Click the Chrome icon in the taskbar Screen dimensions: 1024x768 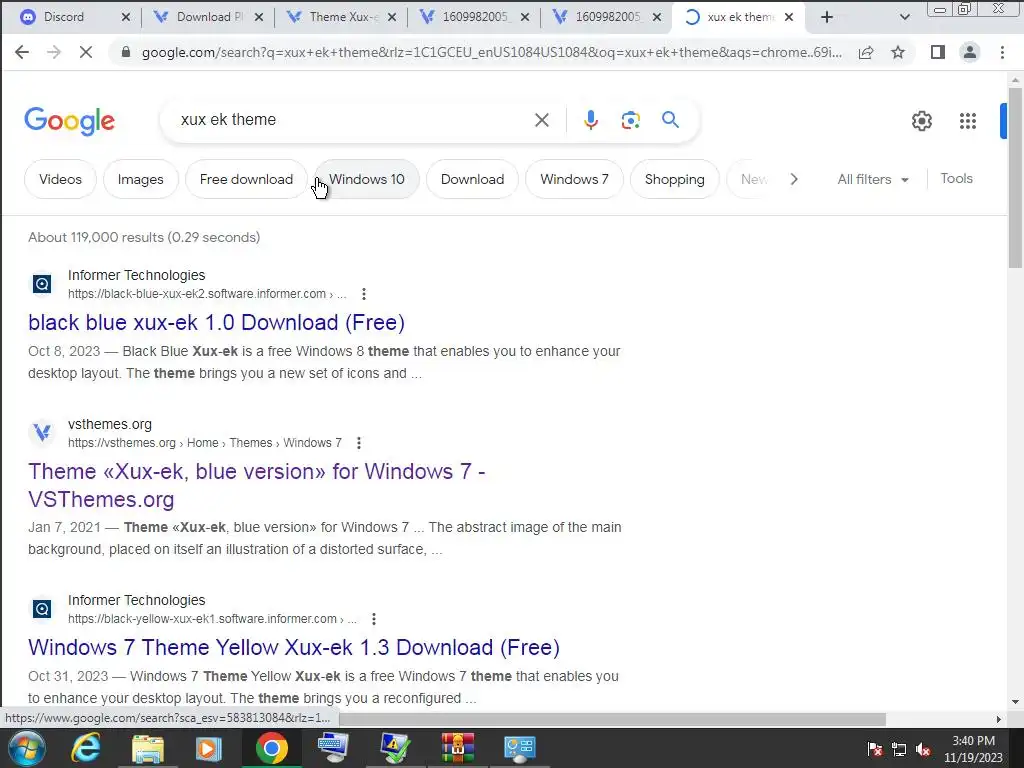[272, 748]
